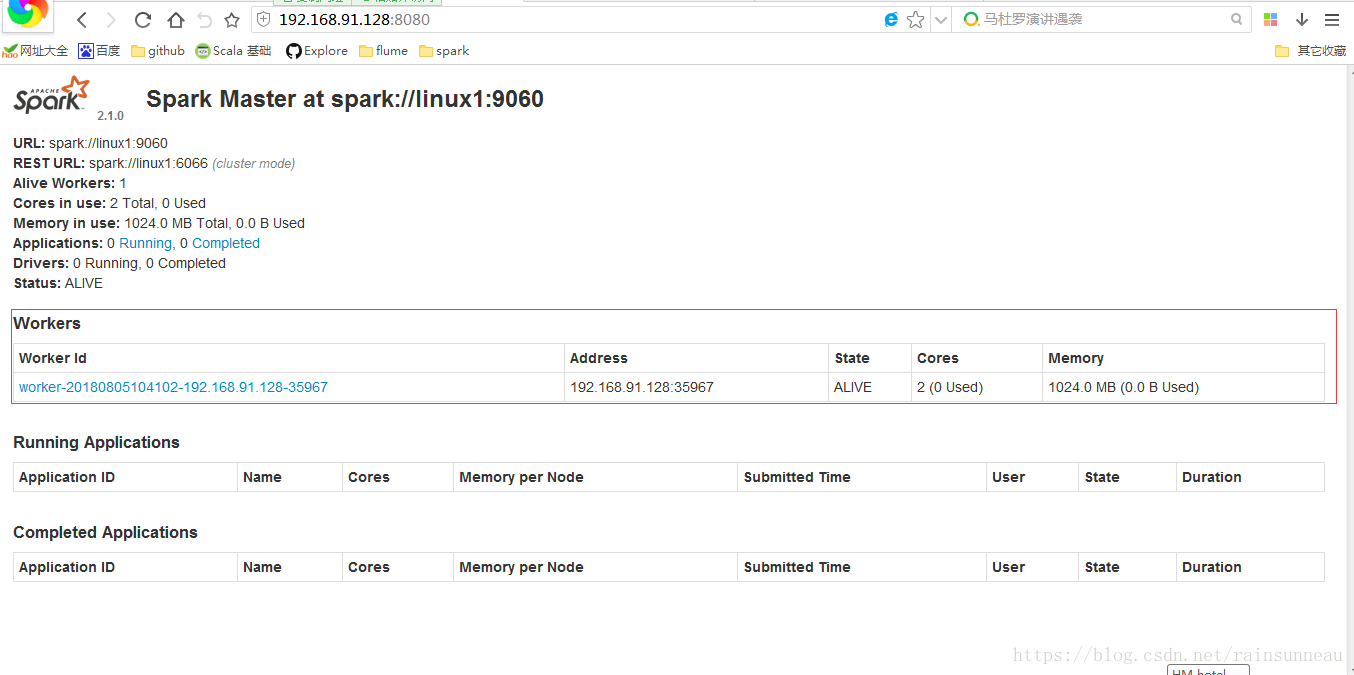
Task: Click the favorites star inside address bar
Action: pos(915,20)
